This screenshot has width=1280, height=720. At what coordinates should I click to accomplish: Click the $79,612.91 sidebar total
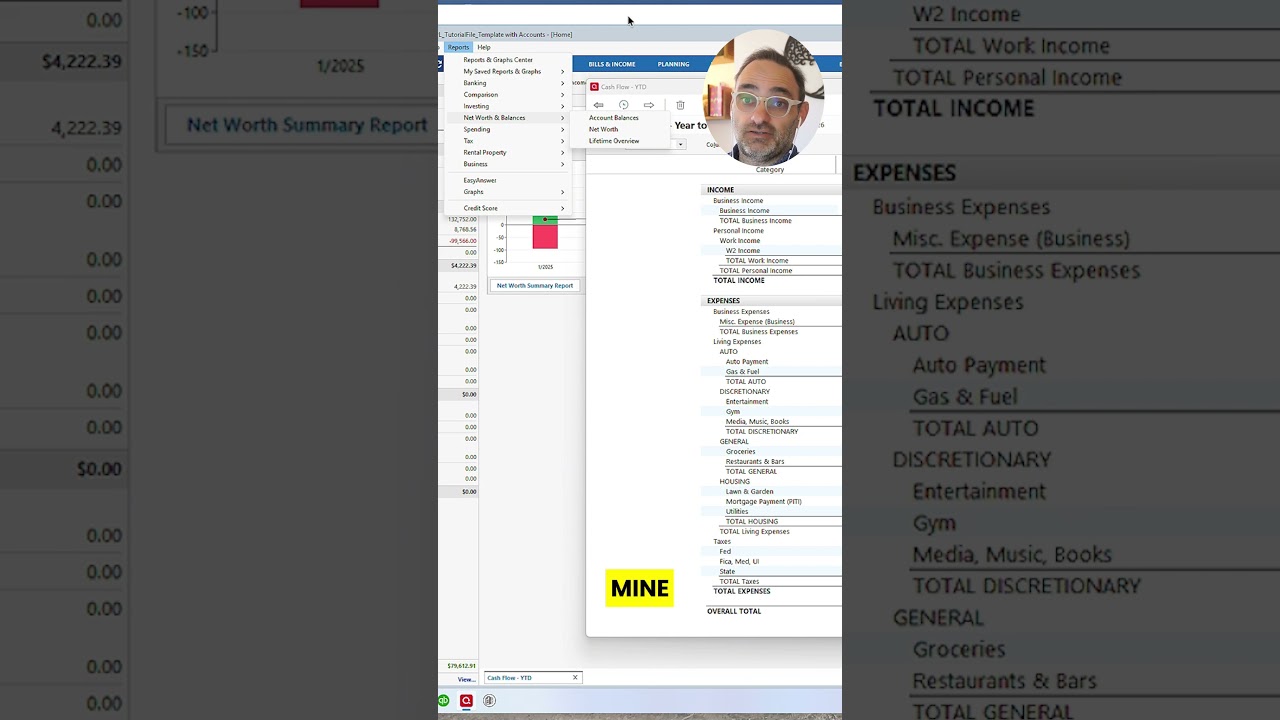pos(462,666)
